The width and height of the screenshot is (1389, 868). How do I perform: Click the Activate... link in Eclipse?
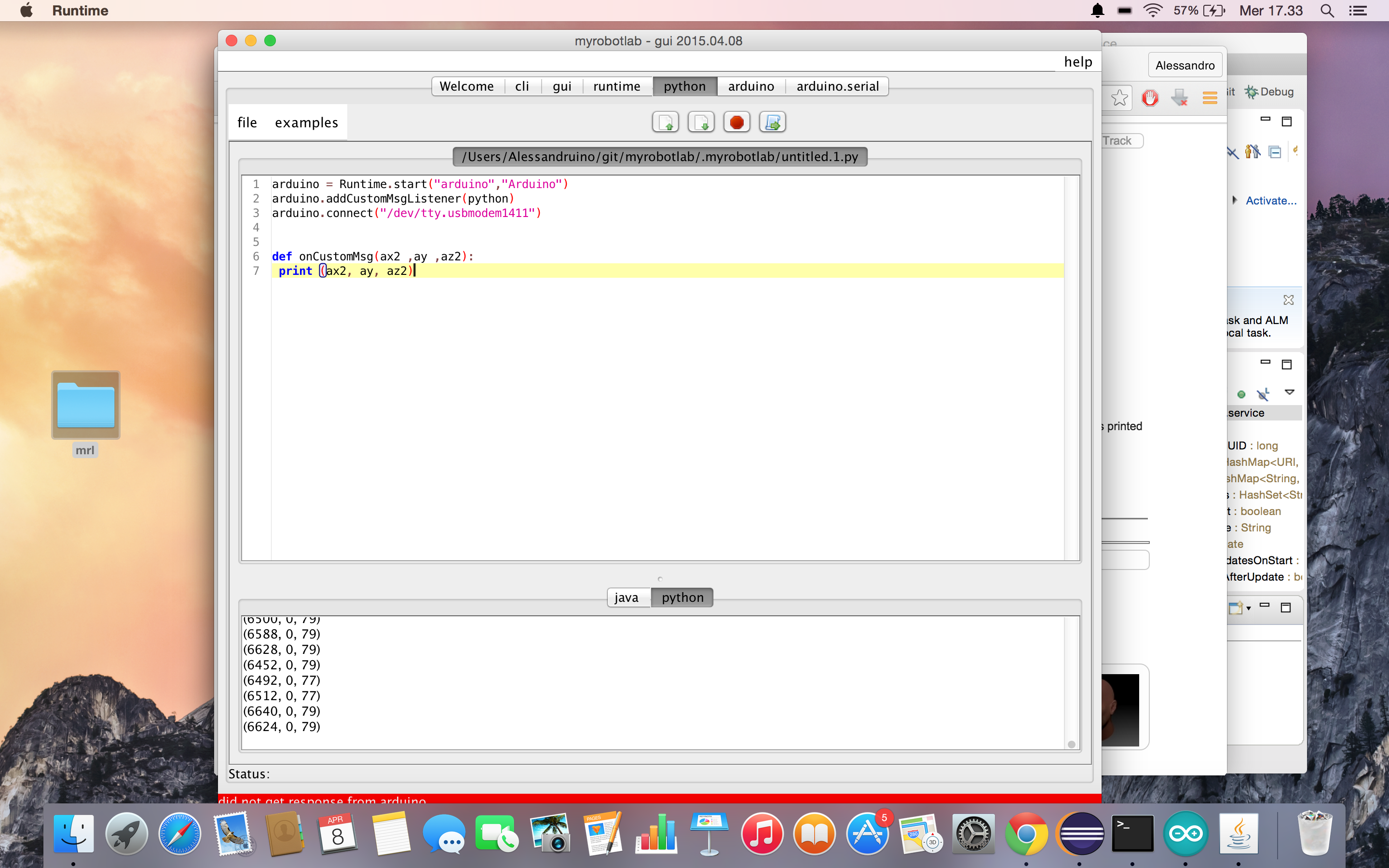click(x=1271, y=200)
